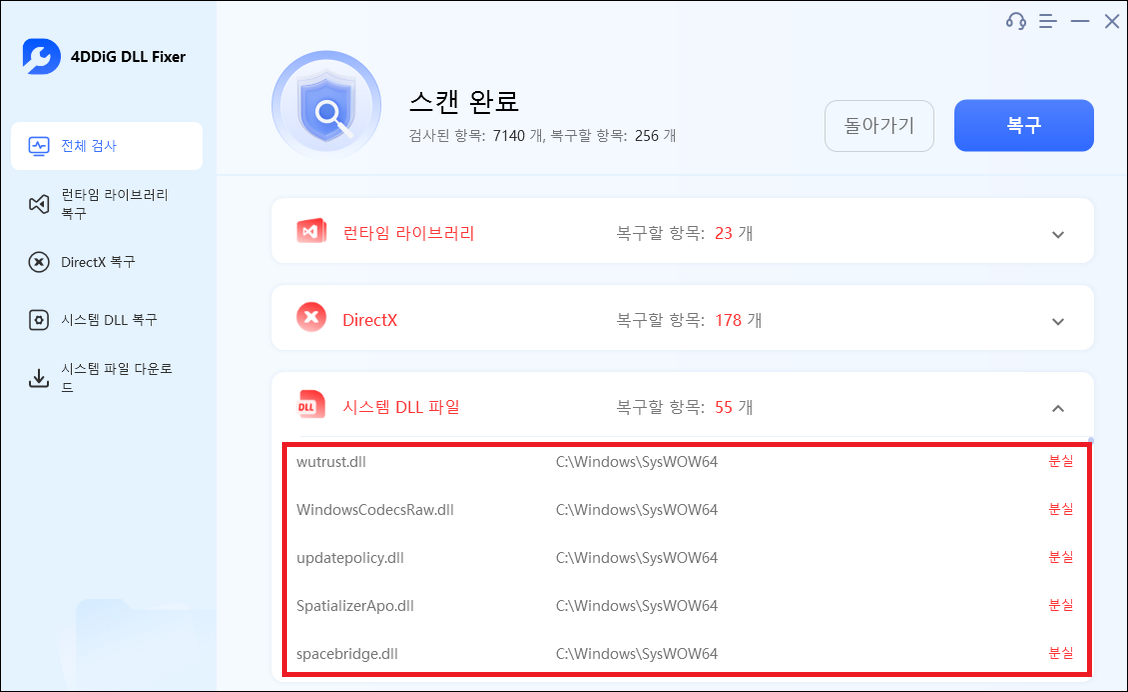
Task: Open the hamburger menu icon
Action: tap(1047, 22)
